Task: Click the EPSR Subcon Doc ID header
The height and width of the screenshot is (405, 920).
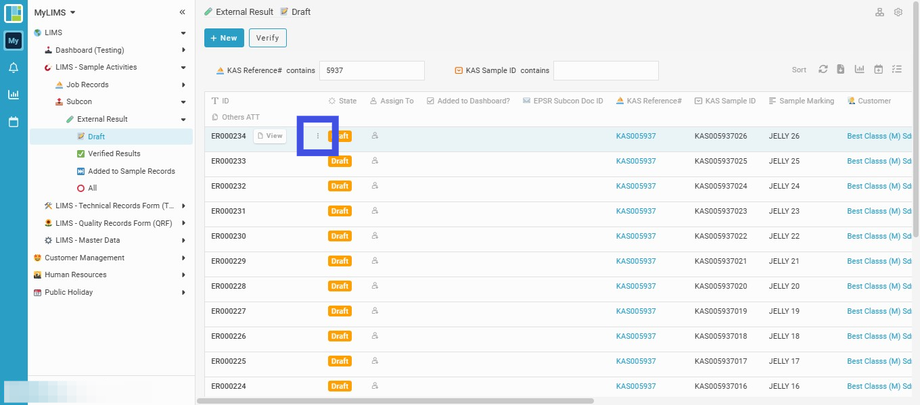Action: coord(563,101)
